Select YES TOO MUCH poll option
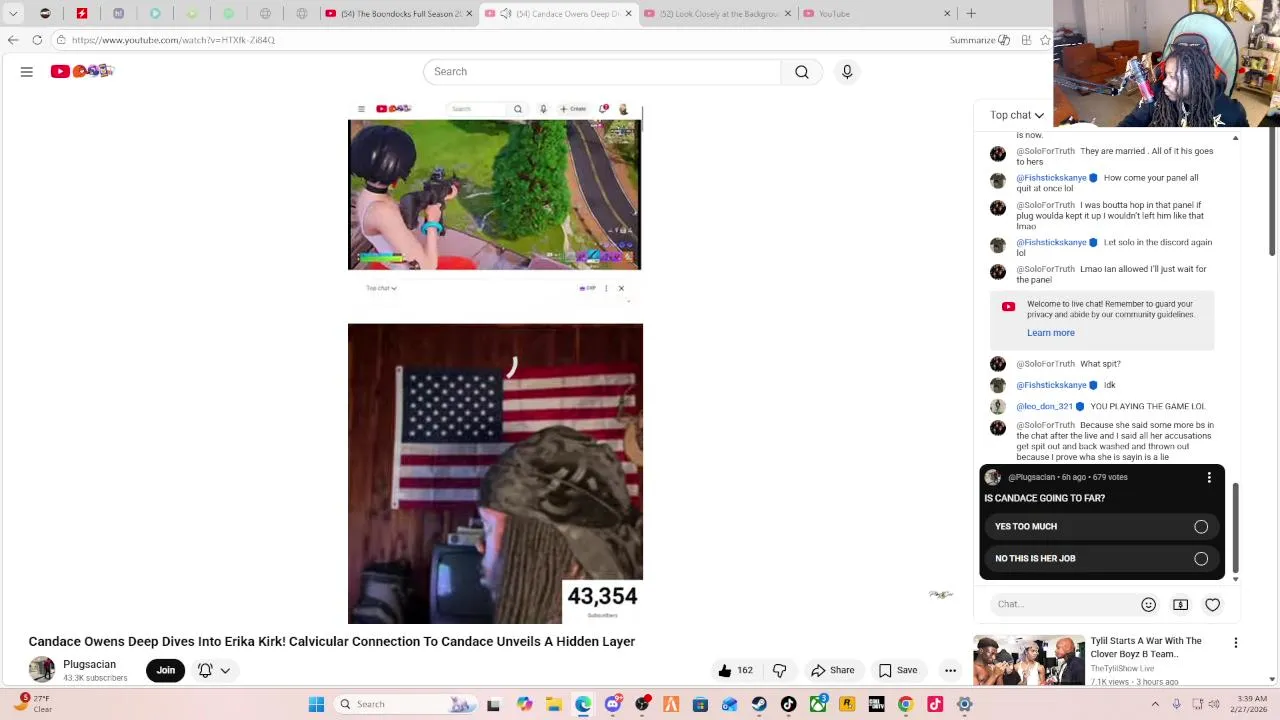 click(1102, 526)
